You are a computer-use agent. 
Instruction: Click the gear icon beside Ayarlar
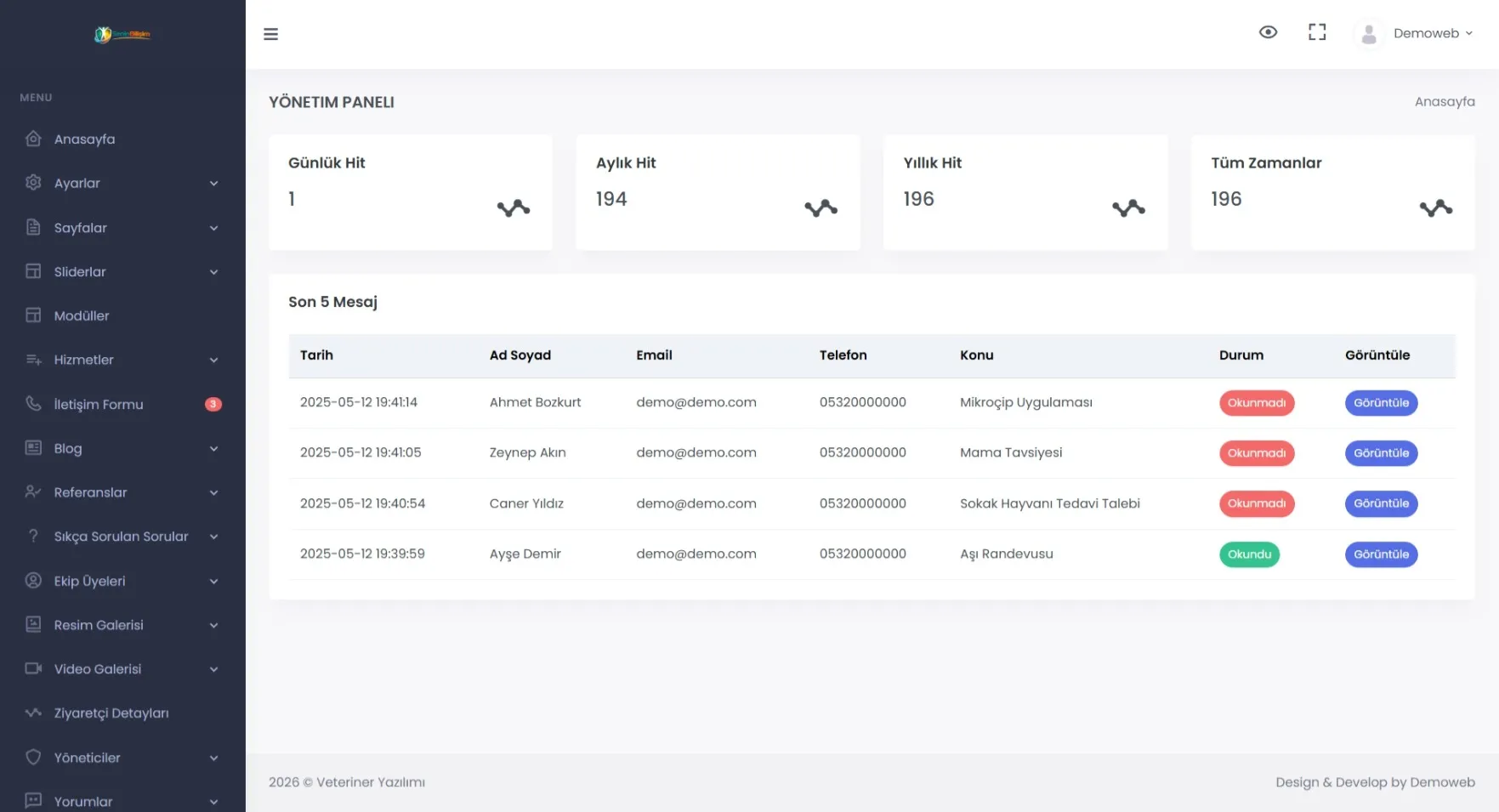(33, 183)
